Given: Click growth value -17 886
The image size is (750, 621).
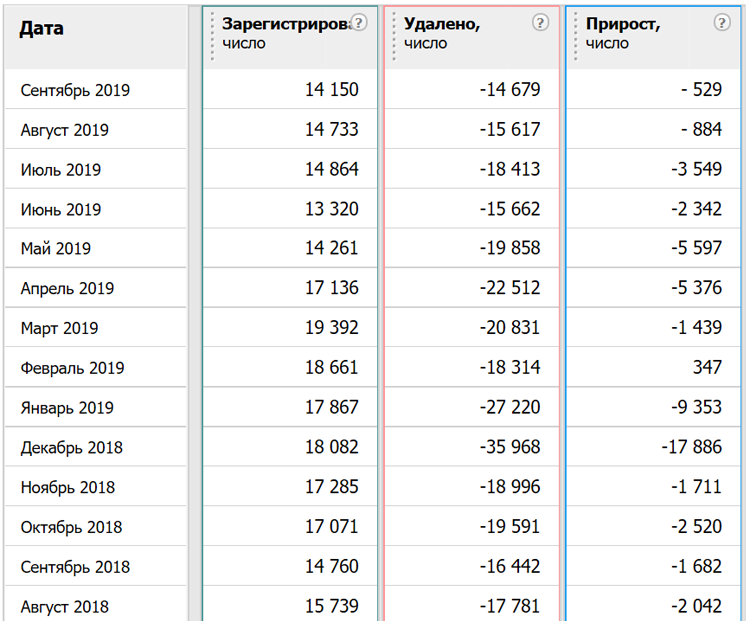Looking at the screenshot, I should (692, 447).
